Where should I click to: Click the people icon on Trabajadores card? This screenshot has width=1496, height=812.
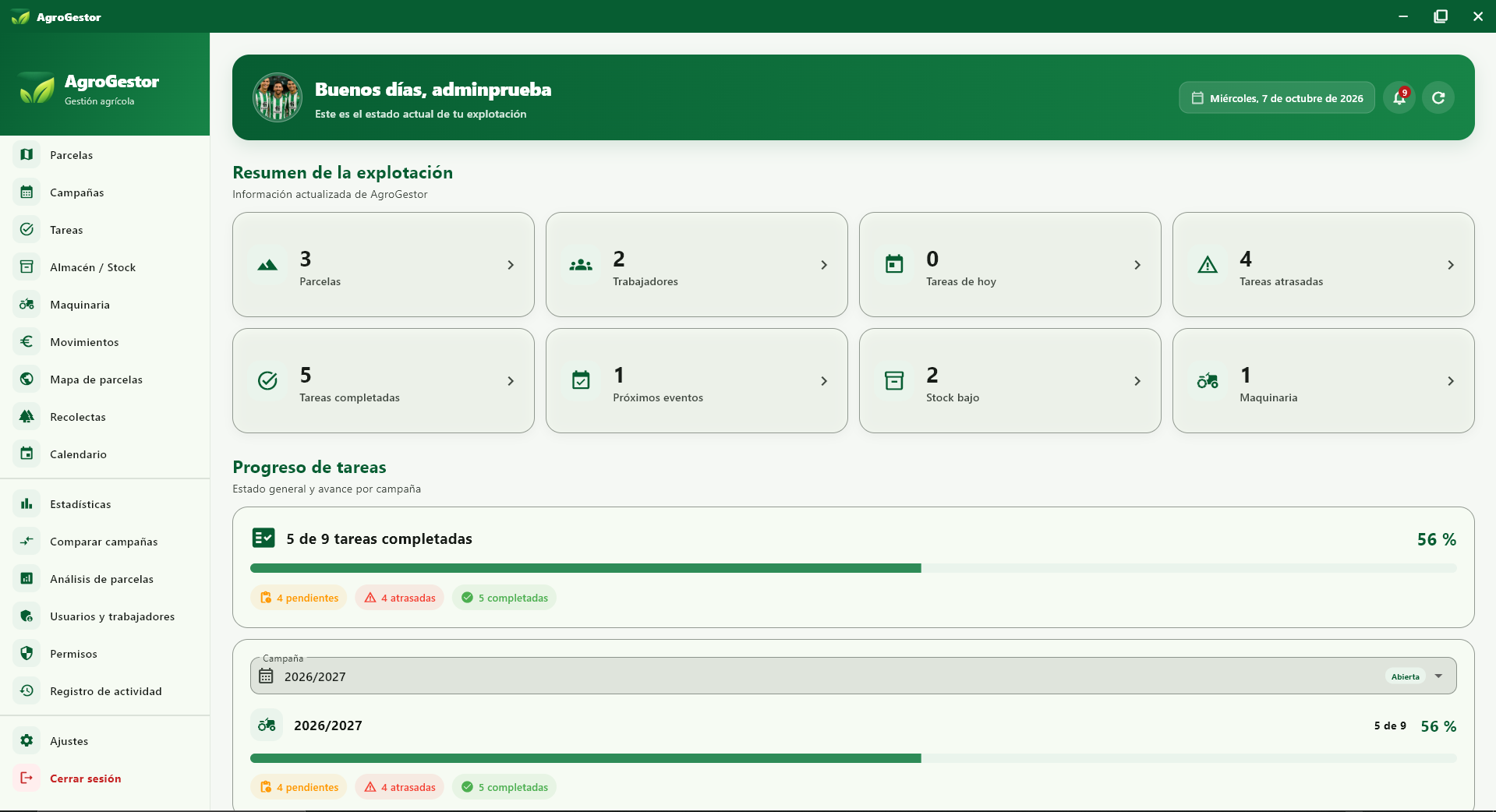(x=581, y=265)
